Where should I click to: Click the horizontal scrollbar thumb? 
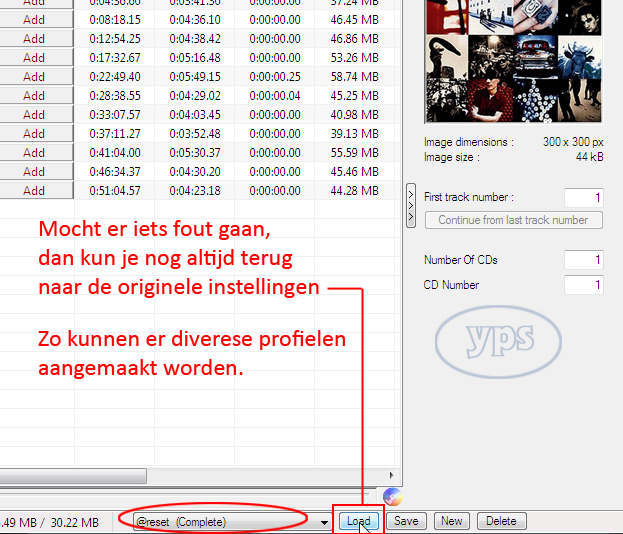pos(73,476)
